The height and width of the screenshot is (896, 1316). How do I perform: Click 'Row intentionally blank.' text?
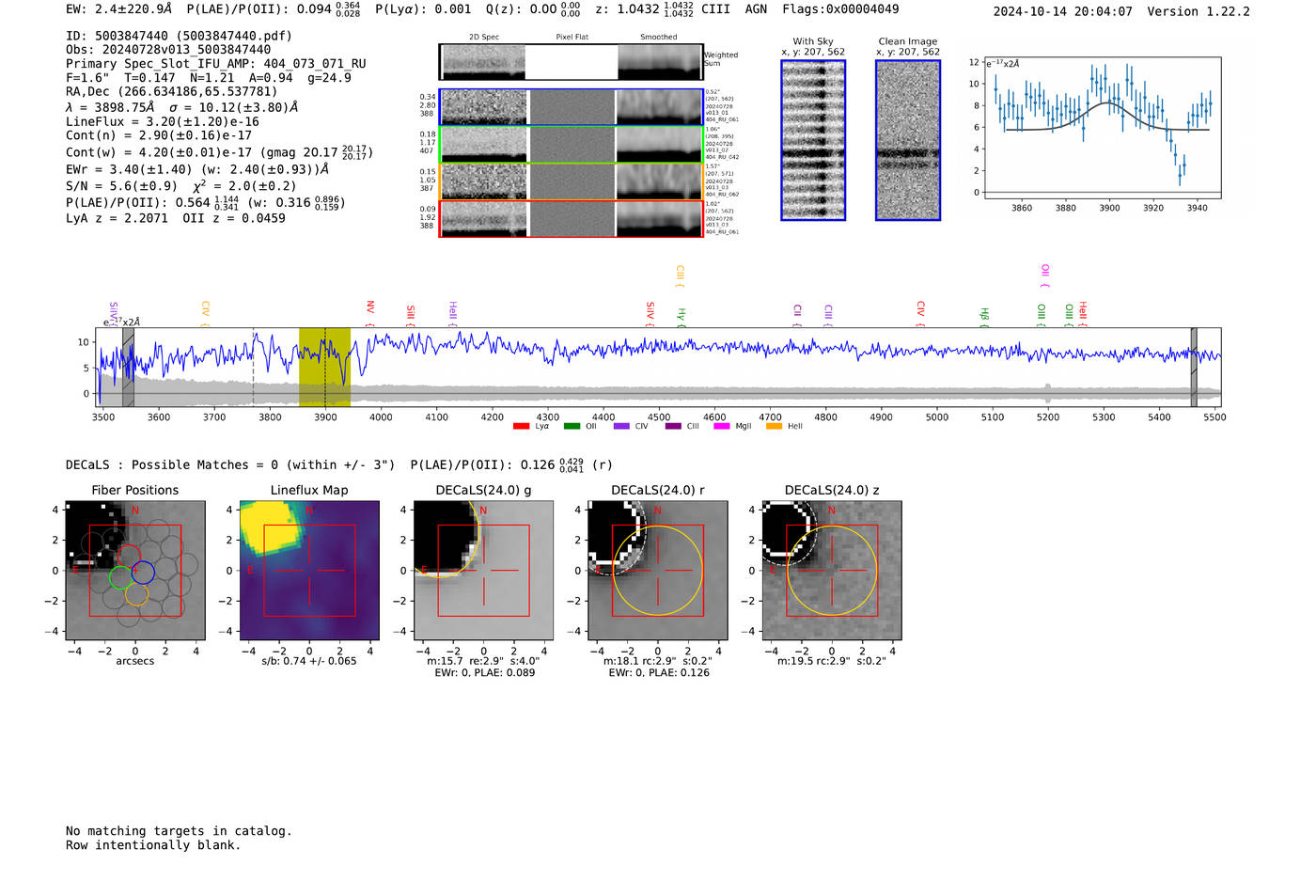click(x=153, y=845)
